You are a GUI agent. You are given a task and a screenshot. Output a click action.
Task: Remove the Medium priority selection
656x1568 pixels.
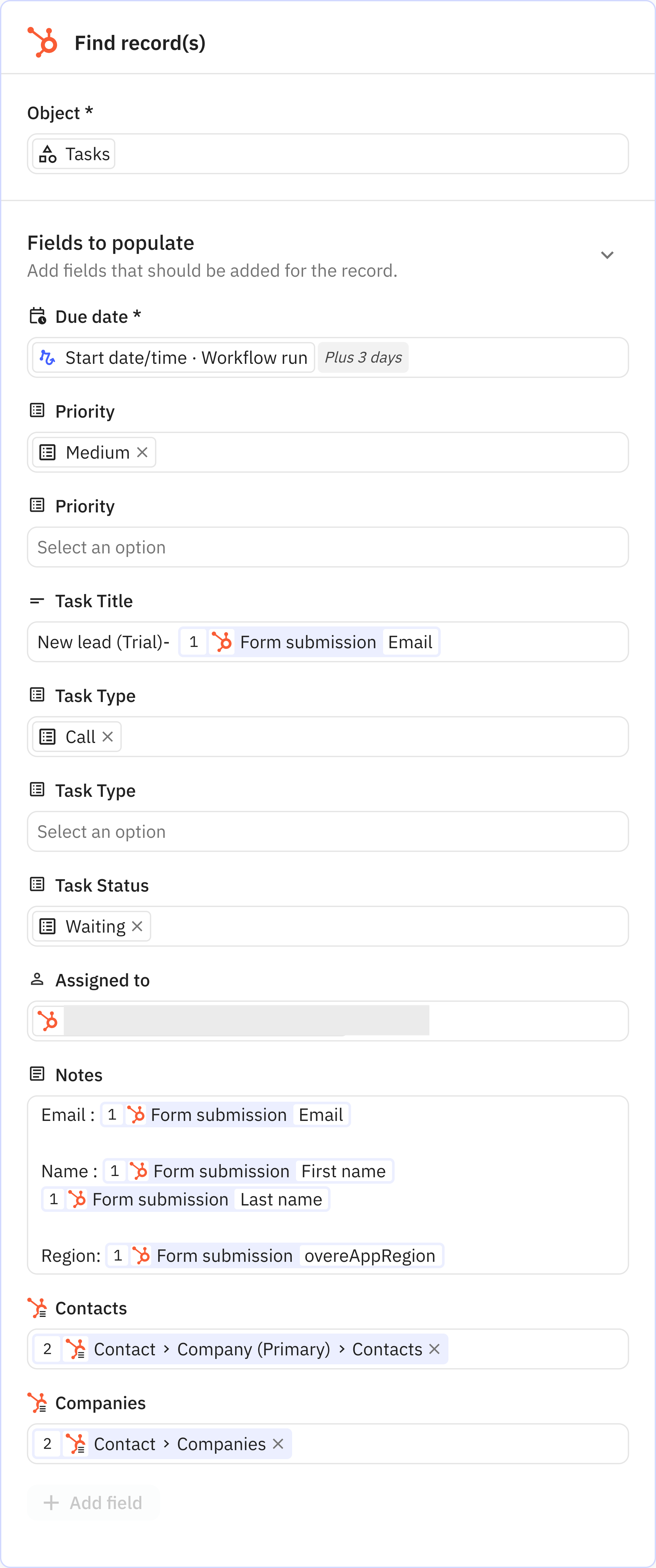coord(143,452)
